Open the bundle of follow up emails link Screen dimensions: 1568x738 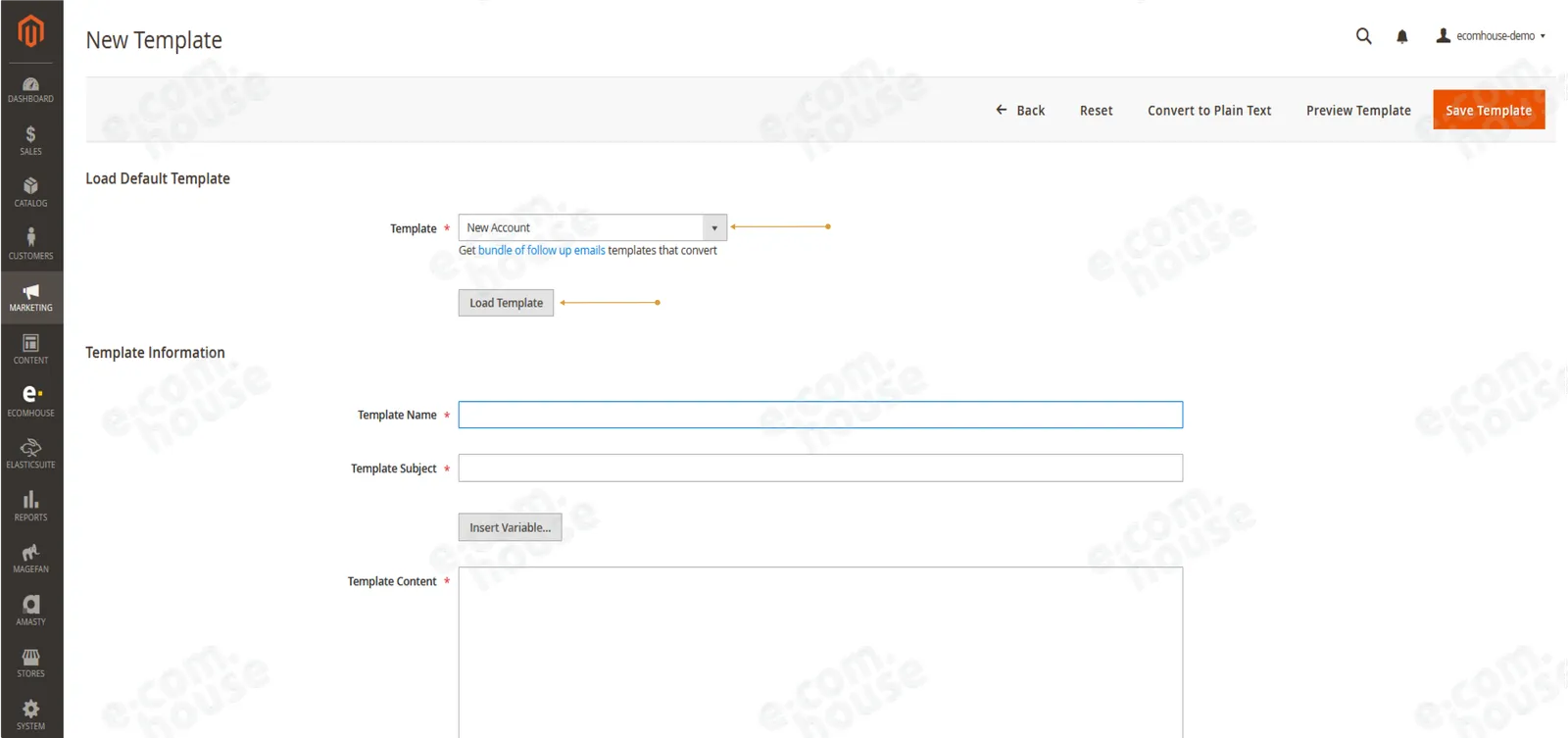[x=541, y=251]
